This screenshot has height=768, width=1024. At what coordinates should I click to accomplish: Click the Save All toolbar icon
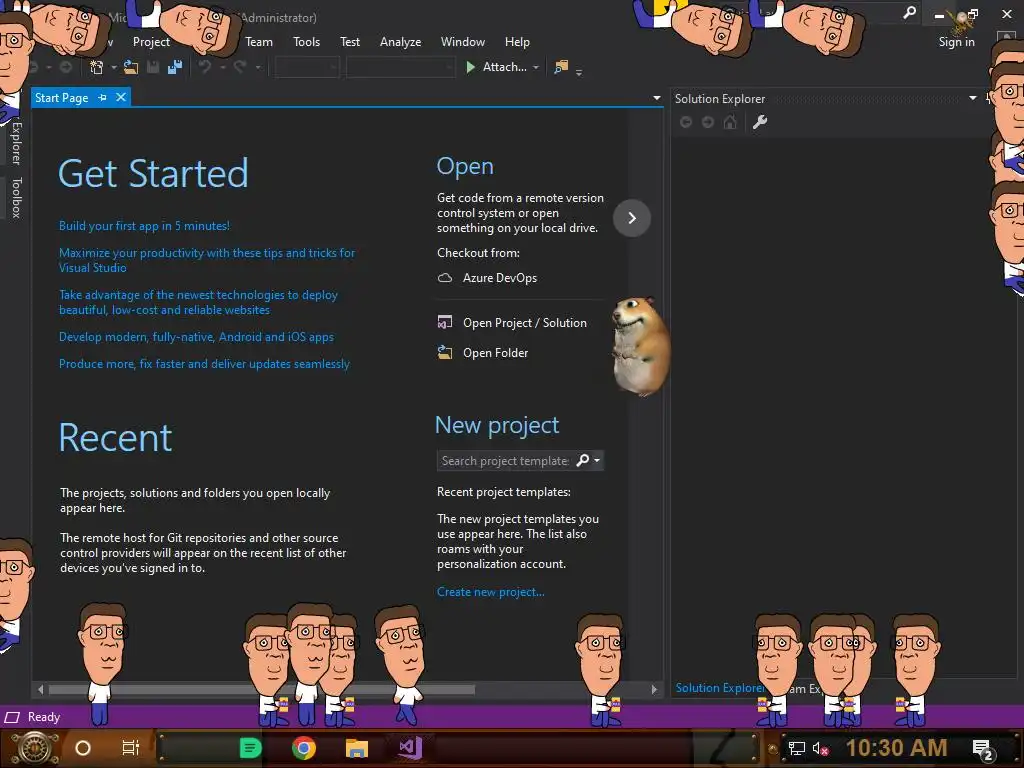pyautogui.click(x=174, y=67)
